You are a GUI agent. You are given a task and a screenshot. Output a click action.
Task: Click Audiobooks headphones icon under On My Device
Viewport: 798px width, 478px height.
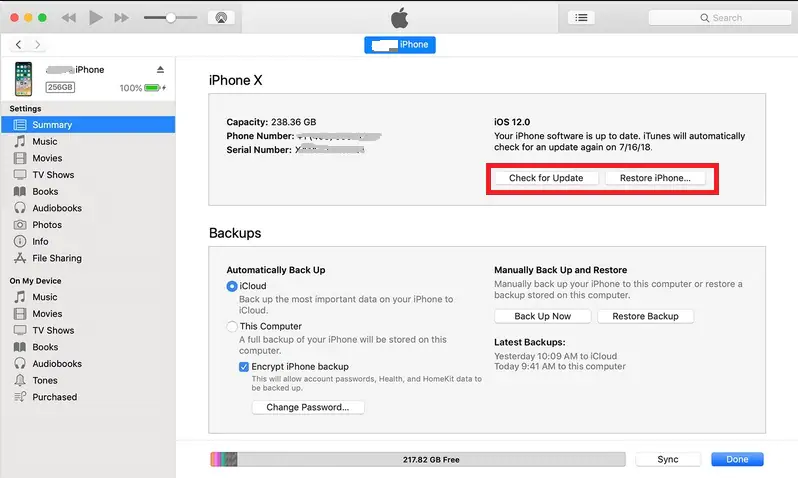point(20,363)
